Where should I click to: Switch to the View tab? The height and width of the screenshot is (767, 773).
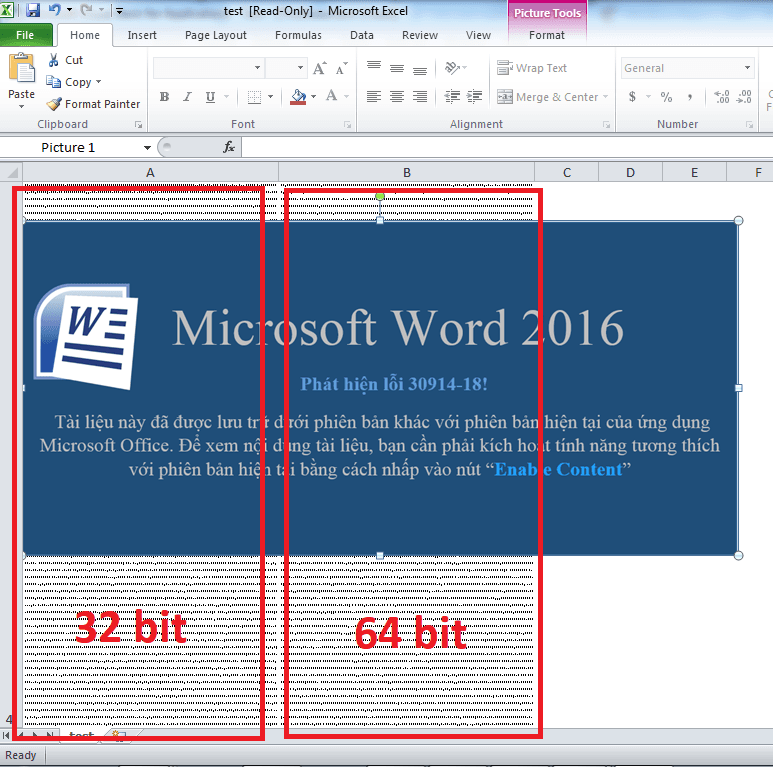pyautogui.click(x=478, y=35)
